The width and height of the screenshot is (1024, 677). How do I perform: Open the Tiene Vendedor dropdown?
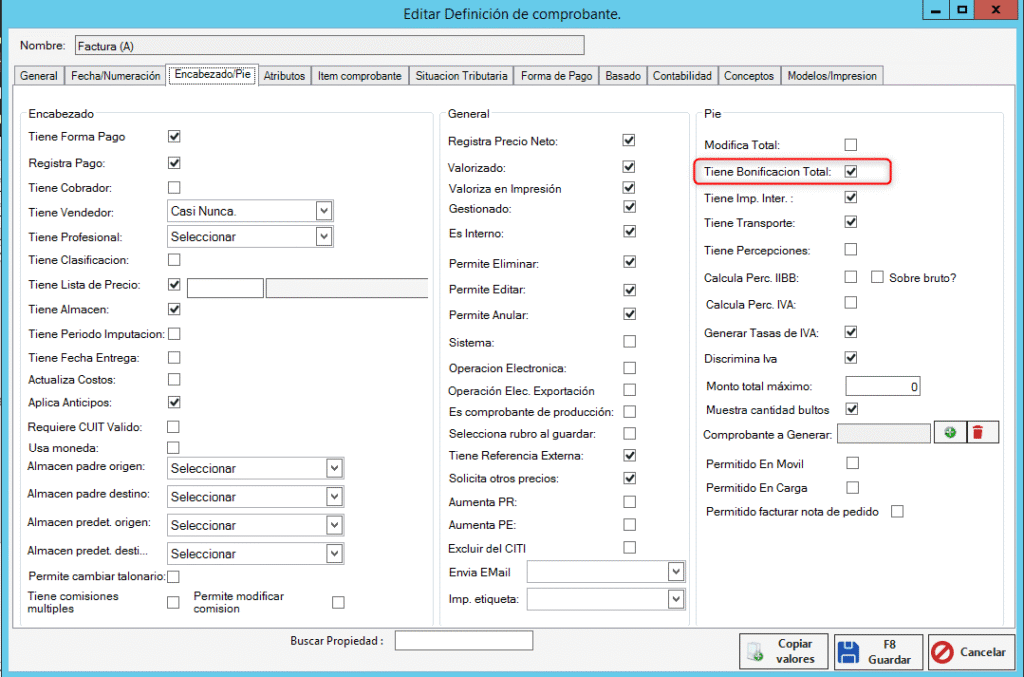click(323, 211)
